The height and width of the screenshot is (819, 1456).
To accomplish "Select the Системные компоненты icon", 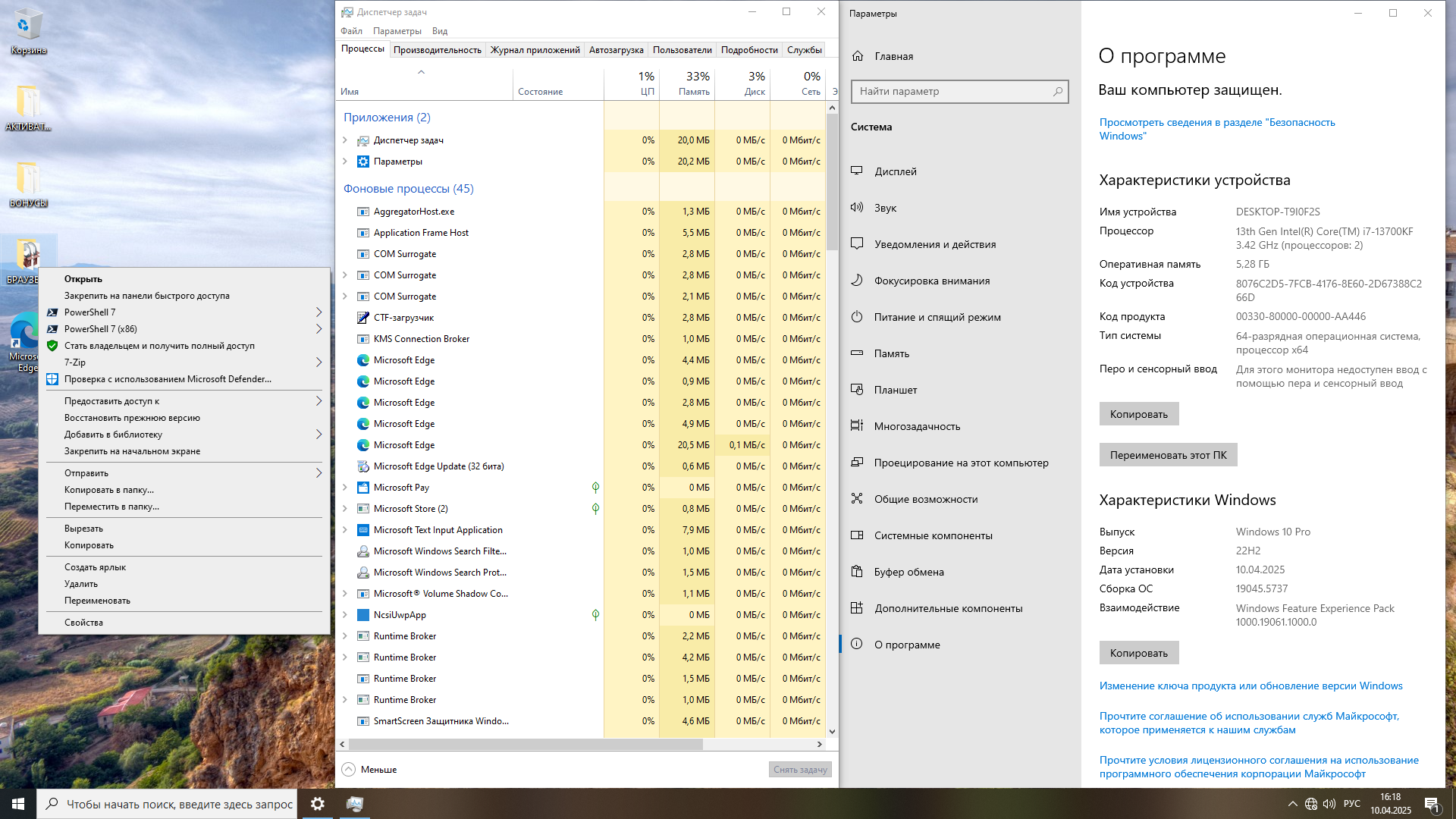I will tap(857, 535).
